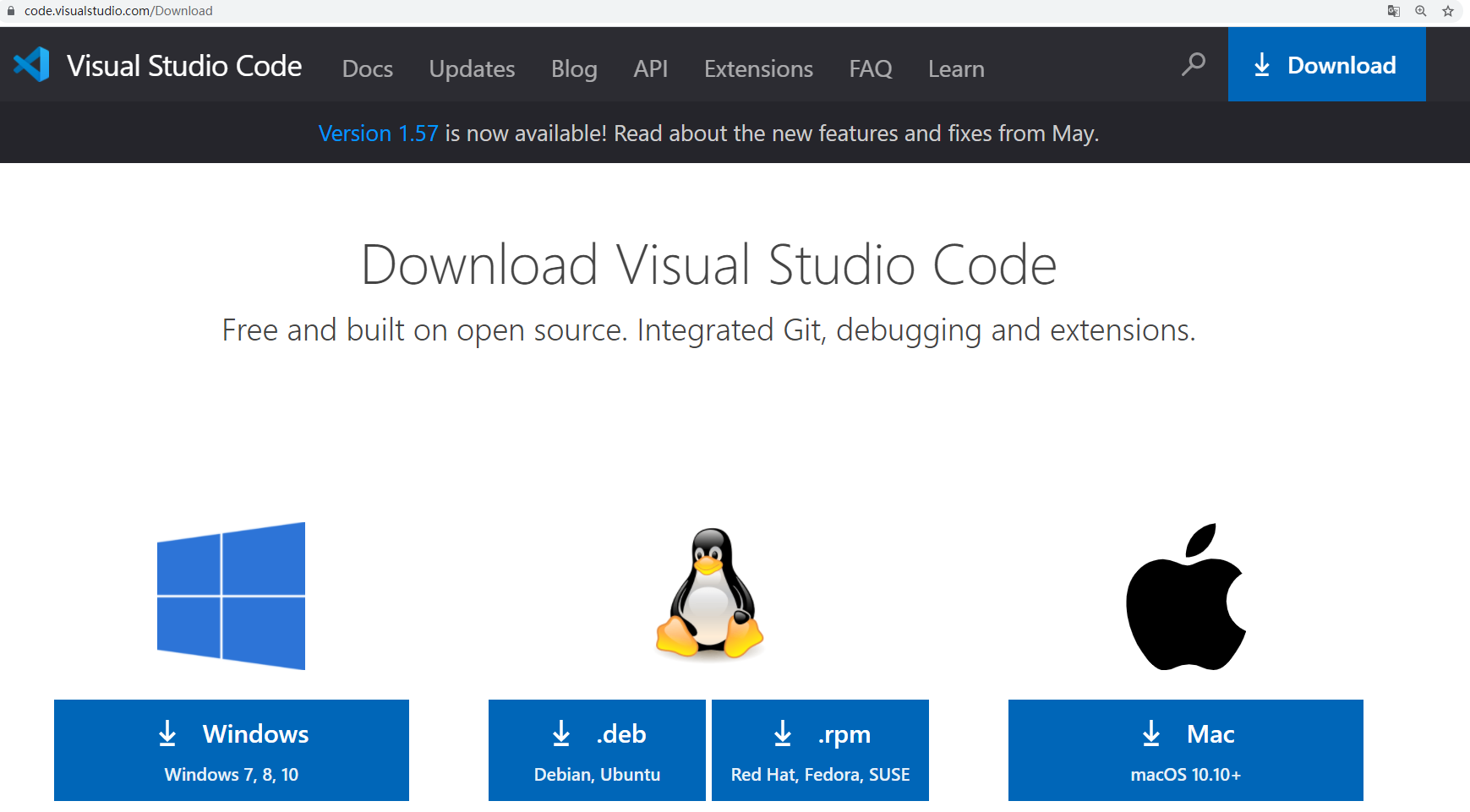This screenshot has height=812, width=1470.
Task: Click the browser translate page icon
Action: pos(1394,11)
